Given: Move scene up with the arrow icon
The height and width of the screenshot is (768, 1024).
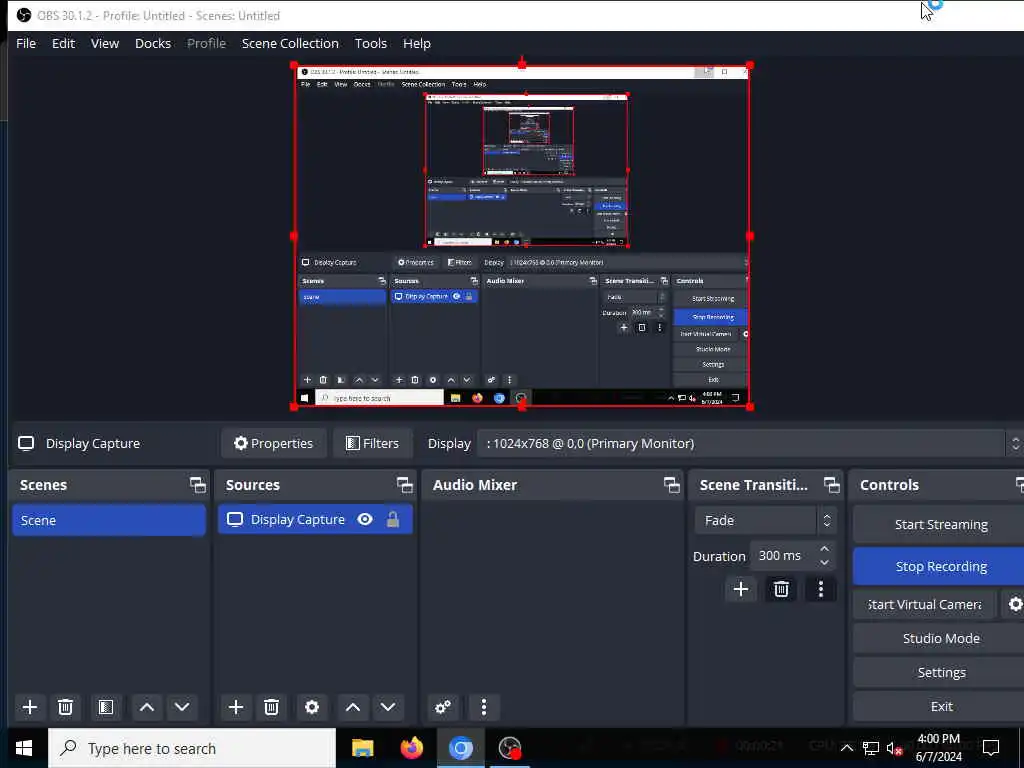Looking at the screenshot, I should coord(147,707).
